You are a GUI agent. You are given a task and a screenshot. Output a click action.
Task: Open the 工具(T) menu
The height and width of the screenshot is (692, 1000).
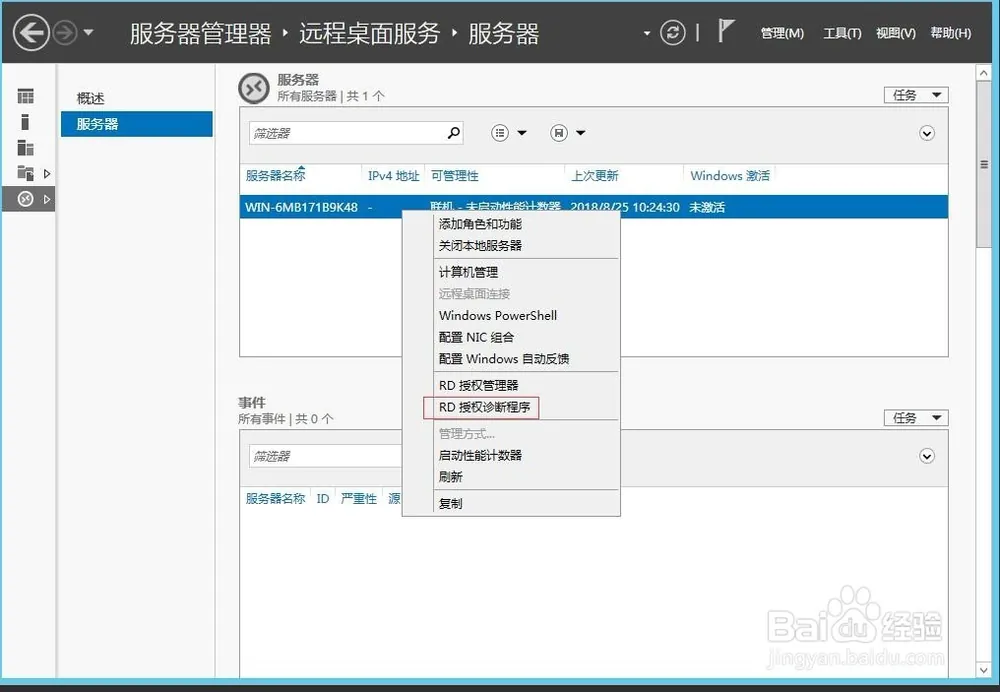coord(842,33)
